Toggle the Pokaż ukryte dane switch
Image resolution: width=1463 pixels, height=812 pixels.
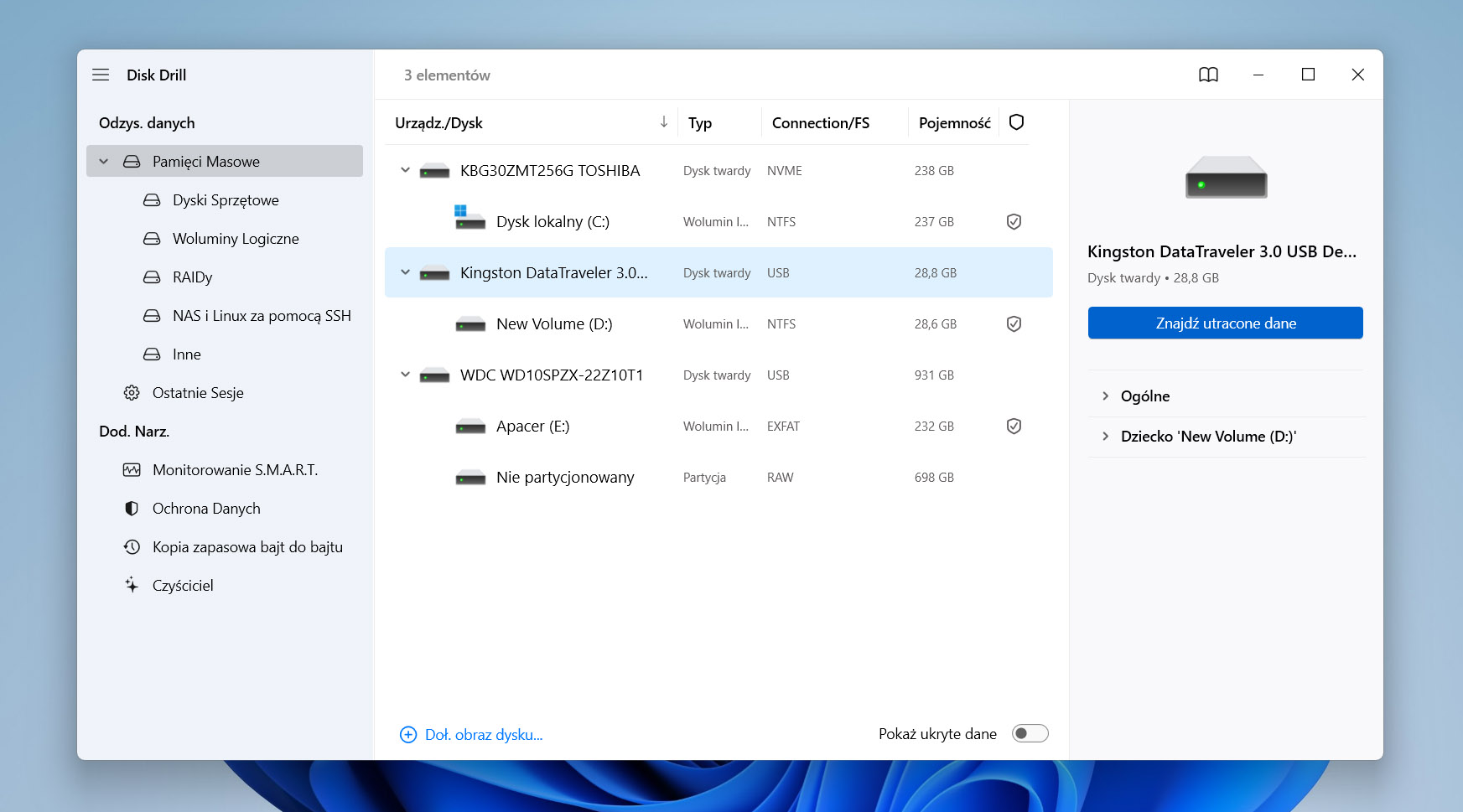coord(1030,733)
